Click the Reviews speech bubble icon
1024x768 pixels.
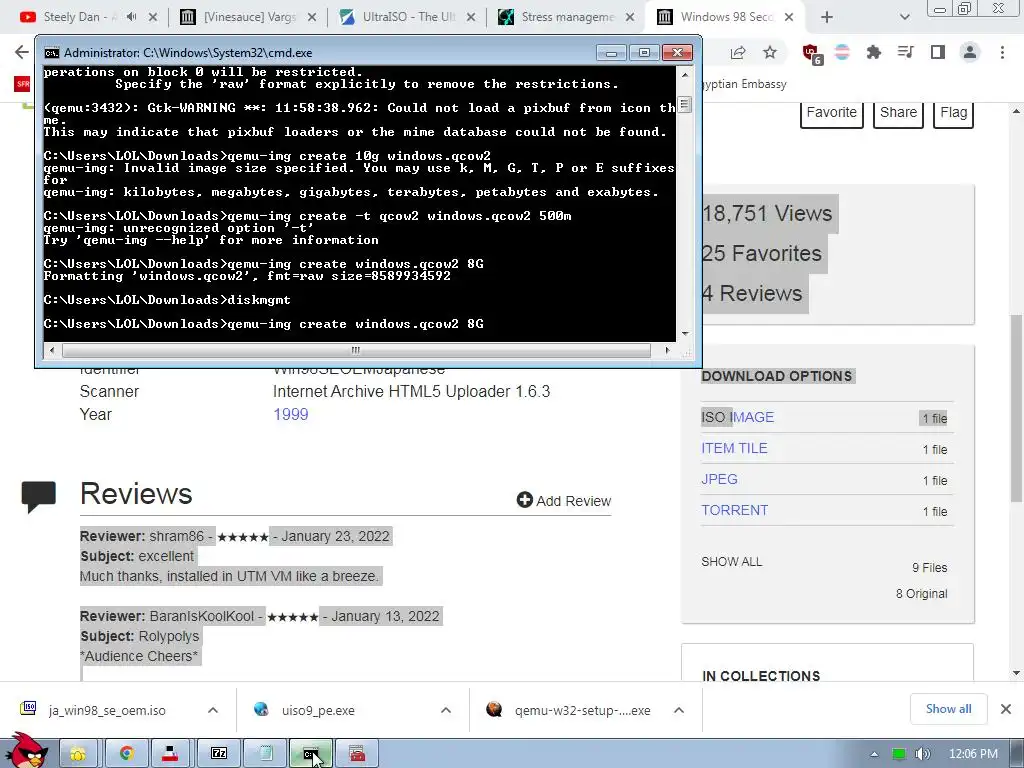(39, 496)
